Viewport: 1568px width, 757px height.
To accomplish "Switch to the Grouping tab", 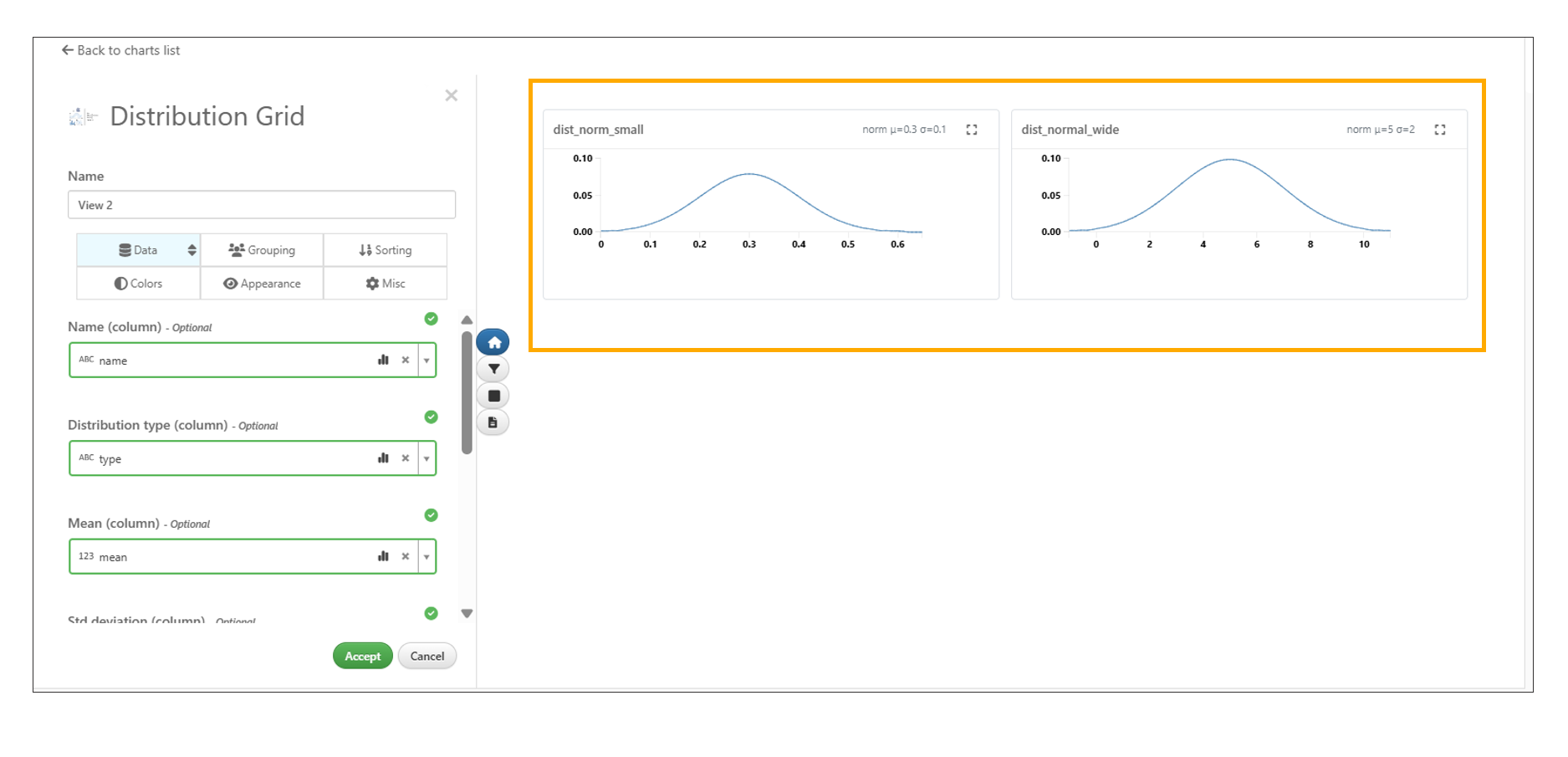I will tap(262, 250).
